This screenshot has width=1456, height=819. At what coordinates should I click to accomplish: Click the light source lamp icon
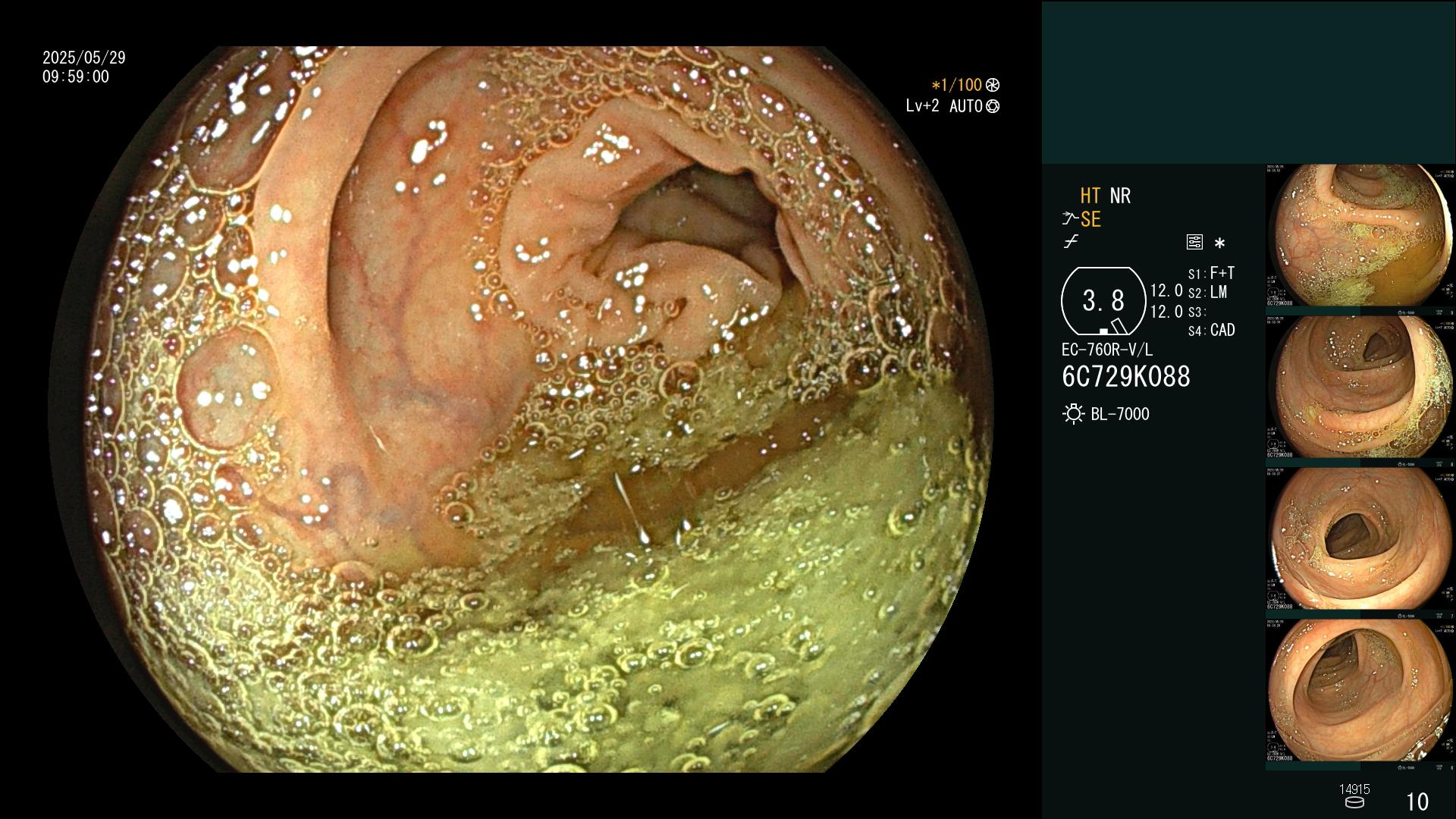pos(1073,414)
